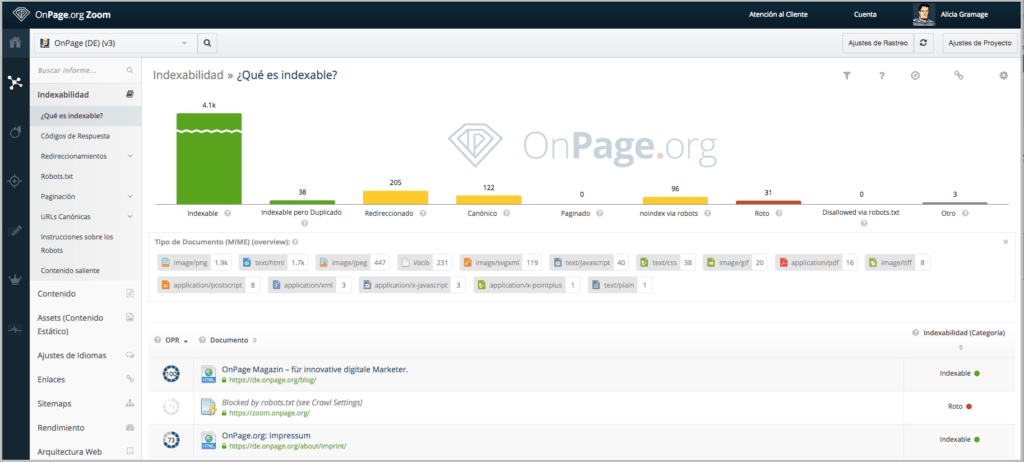This screenshot has height=462, width=1024.
Task: Click the help icon beside Canónico label
Action: [507, 213]
